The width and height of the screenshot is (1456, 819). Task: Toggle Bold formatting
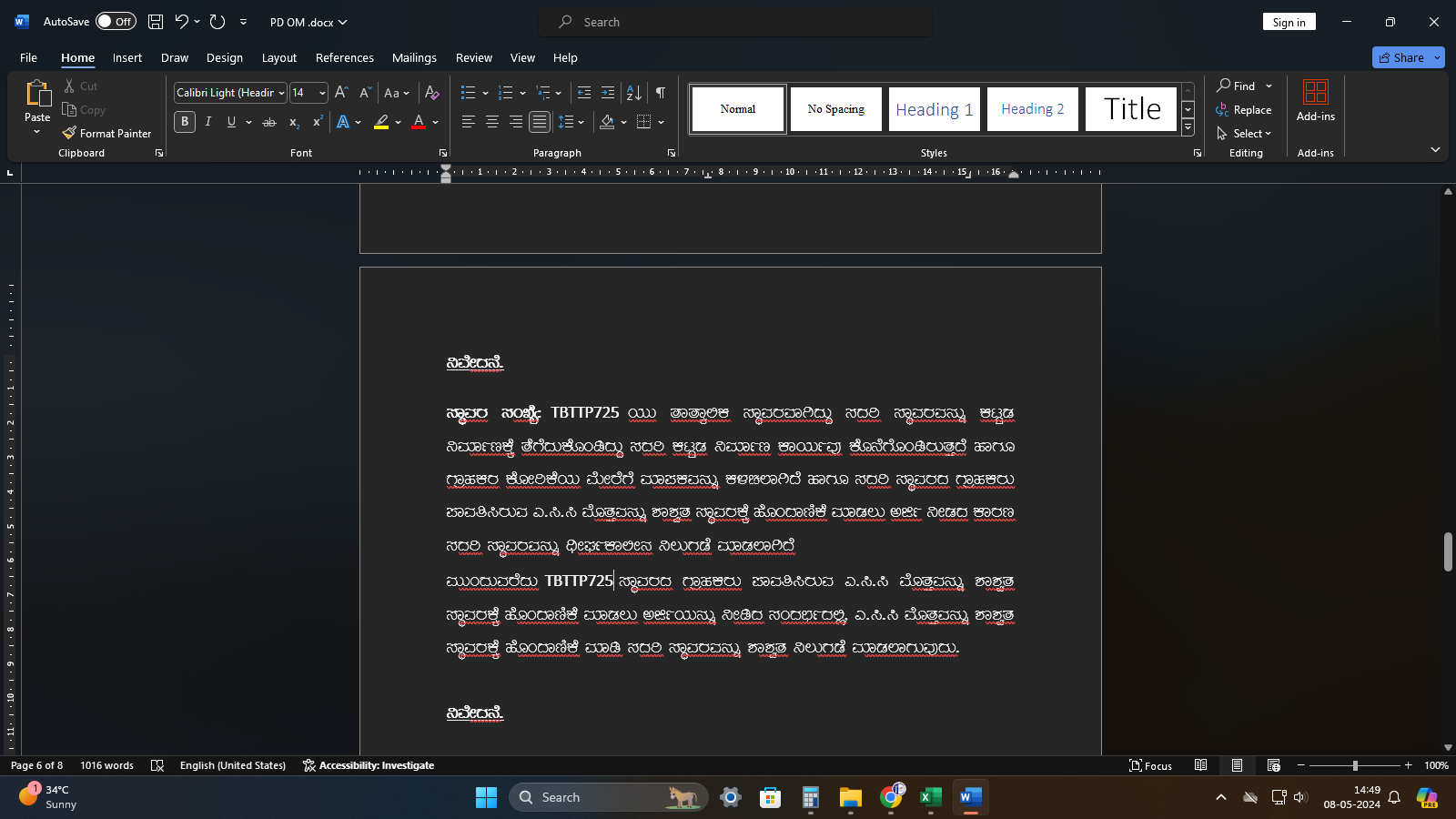[x=185, y=122]
